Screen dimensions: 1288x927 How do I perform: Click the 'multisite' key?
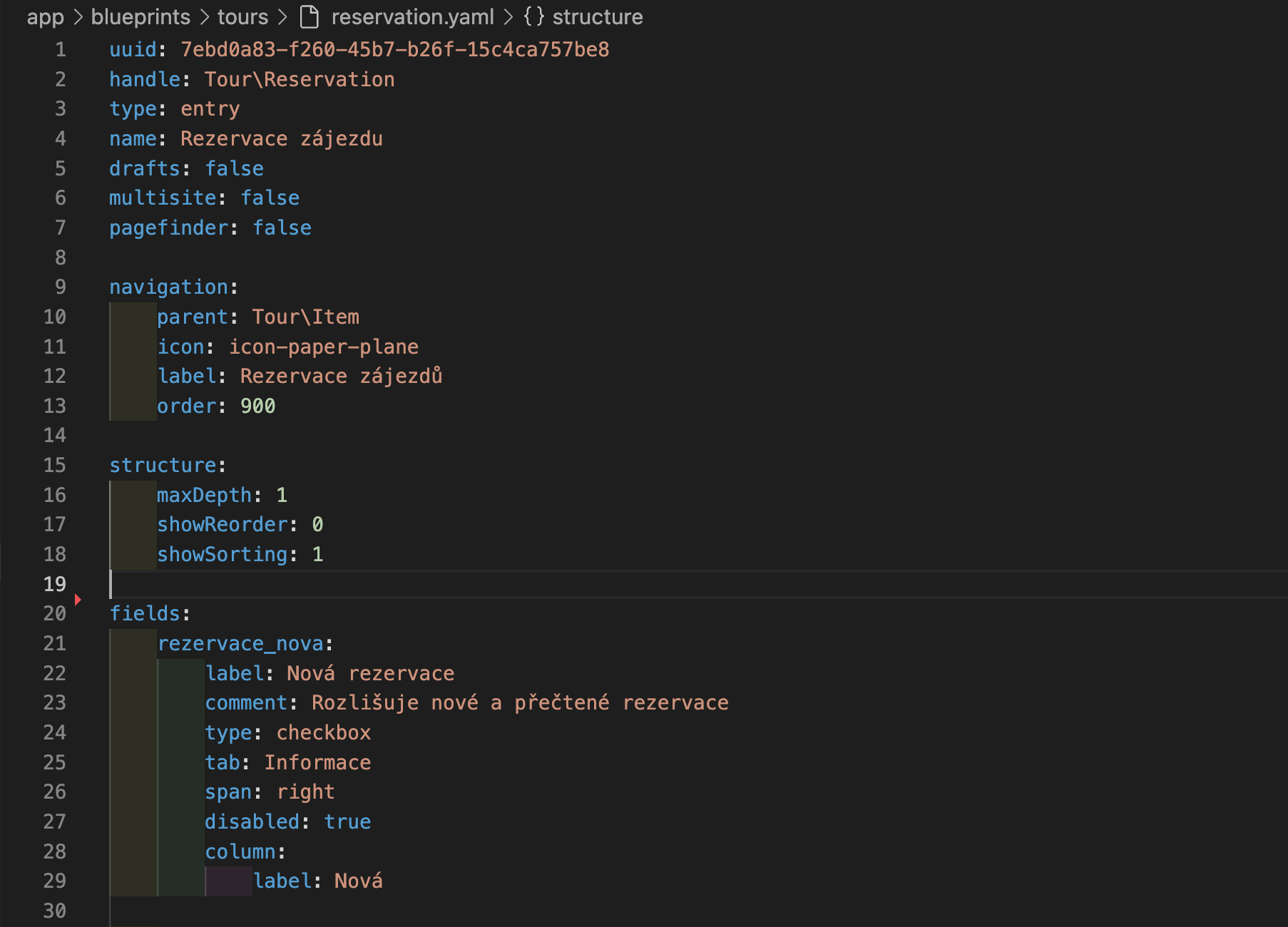click(163, 198)
